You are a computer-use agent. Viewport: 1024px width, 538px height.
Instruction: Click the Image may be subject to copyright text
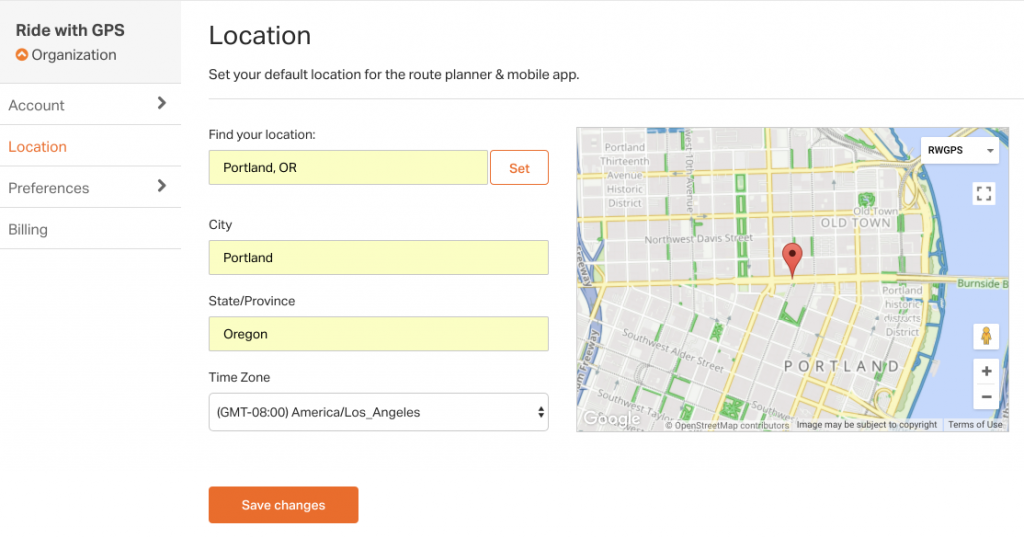point(867,424)
